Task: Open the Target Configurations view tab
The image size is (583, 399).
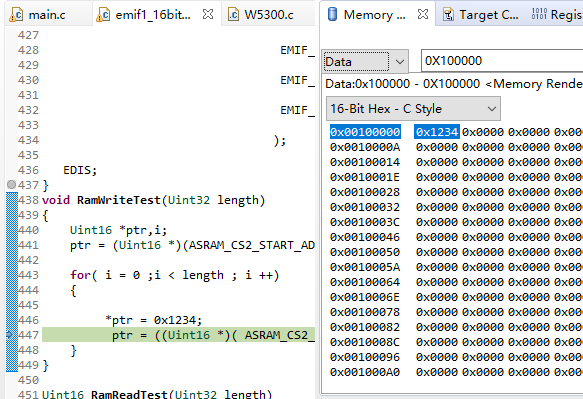Action: tap(481, 15)
